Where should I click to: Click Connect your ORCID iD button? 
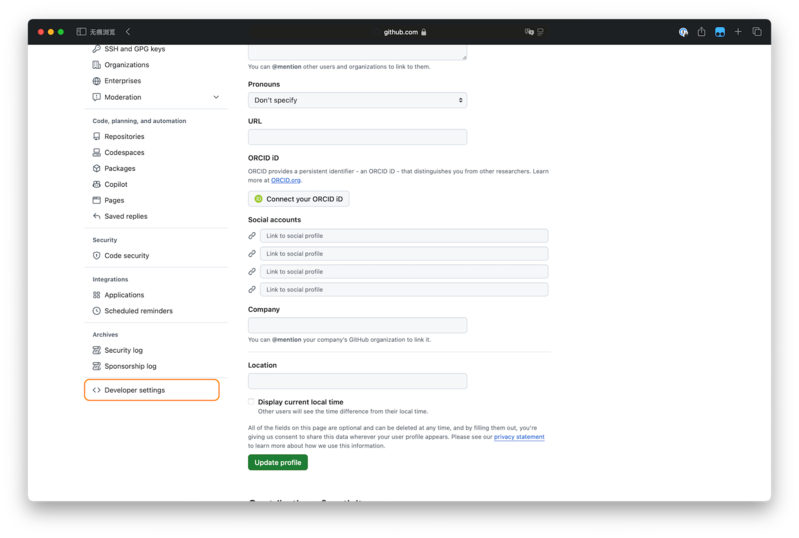click(299, 199)
